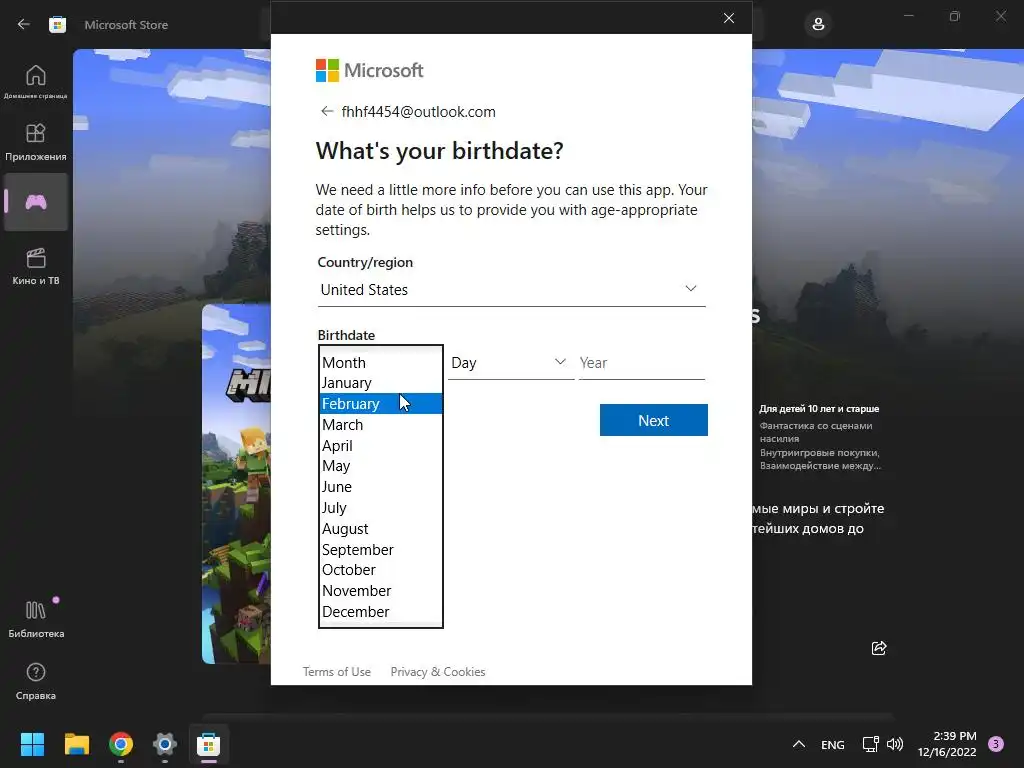Select the Gaming controller sidebar icon
The height and width of the screenshot is (768, 1024).
35,202
